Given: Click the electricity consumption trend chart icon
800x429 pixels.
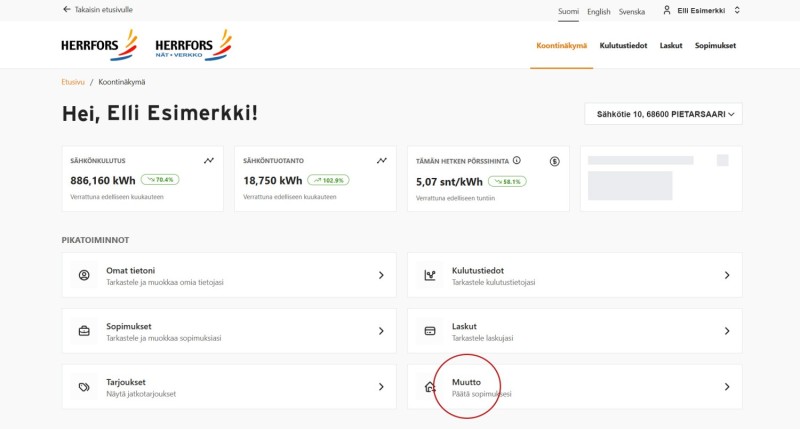Looking at the screenshot, I should pyautogui.click(x=209, y=161).
